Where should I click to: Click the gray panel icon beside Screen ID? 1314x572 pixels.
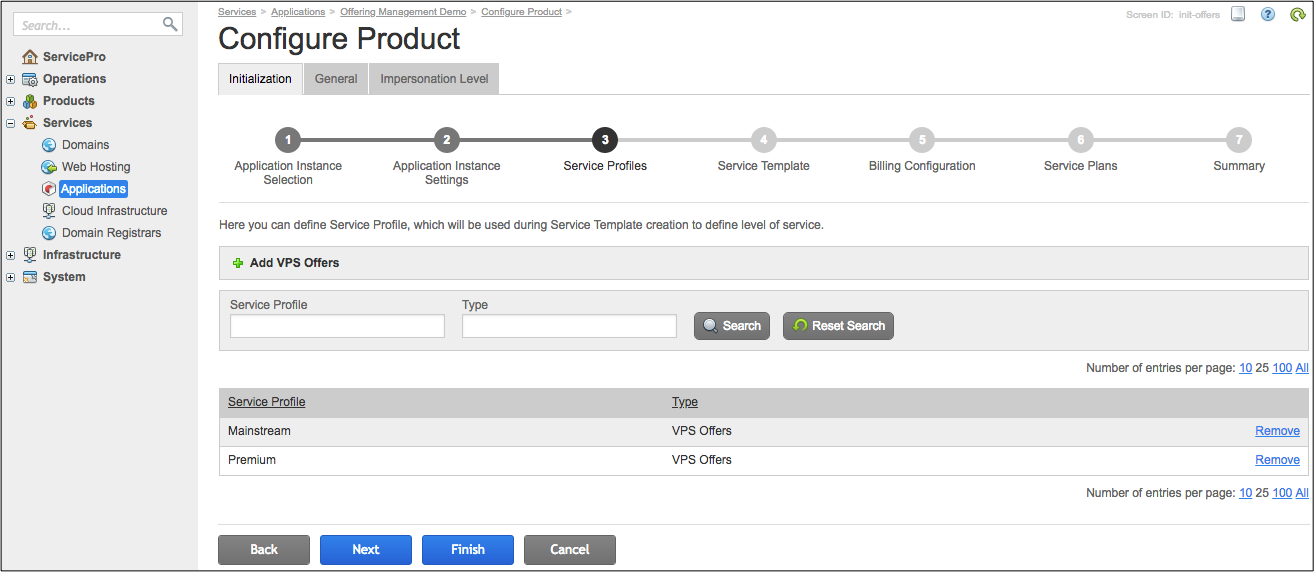click(x=1238, y=15)
